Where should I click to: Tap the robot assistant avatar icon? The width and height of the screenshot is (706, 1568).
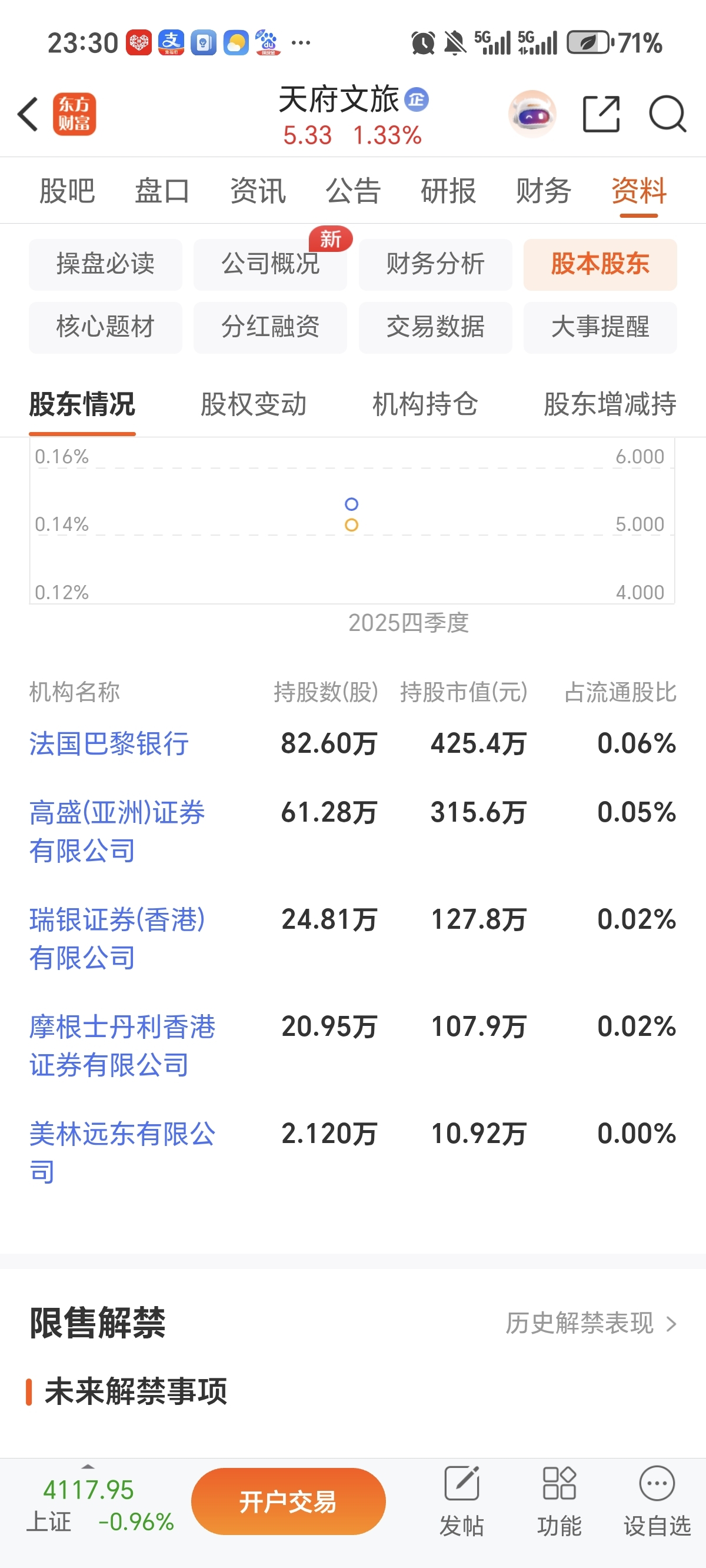(x=532, y=114)
